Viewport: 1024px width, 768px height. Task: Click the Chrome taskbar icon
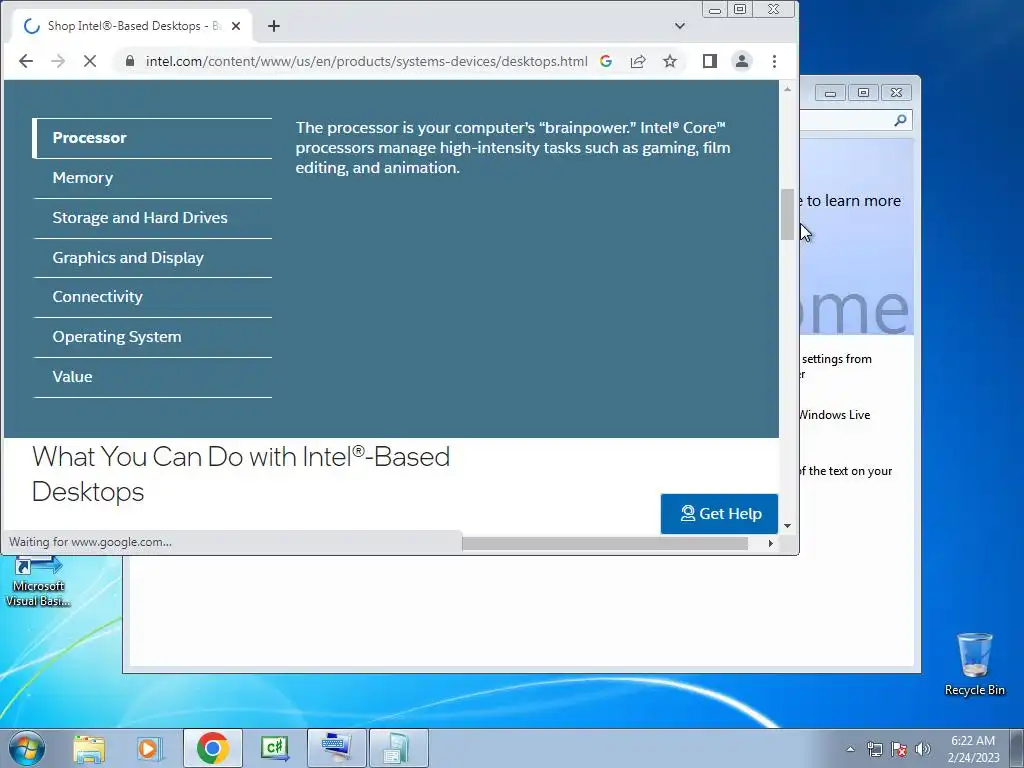click(213, 748)
